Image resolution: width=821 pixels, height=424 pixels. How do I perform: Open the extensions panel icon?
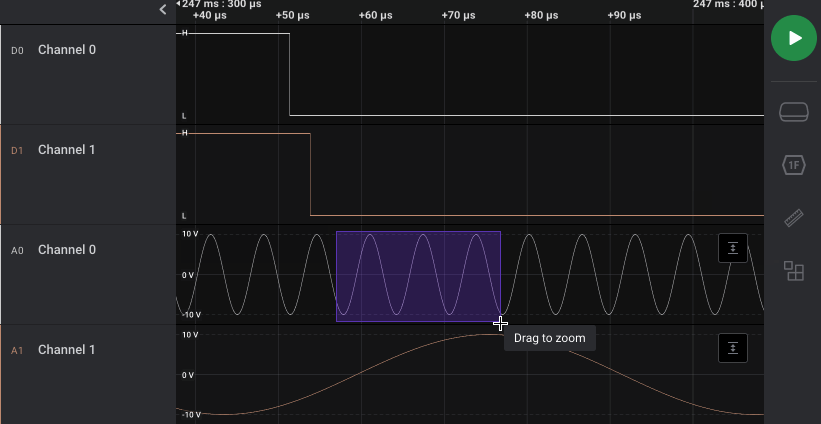click(x=794, y=271)
